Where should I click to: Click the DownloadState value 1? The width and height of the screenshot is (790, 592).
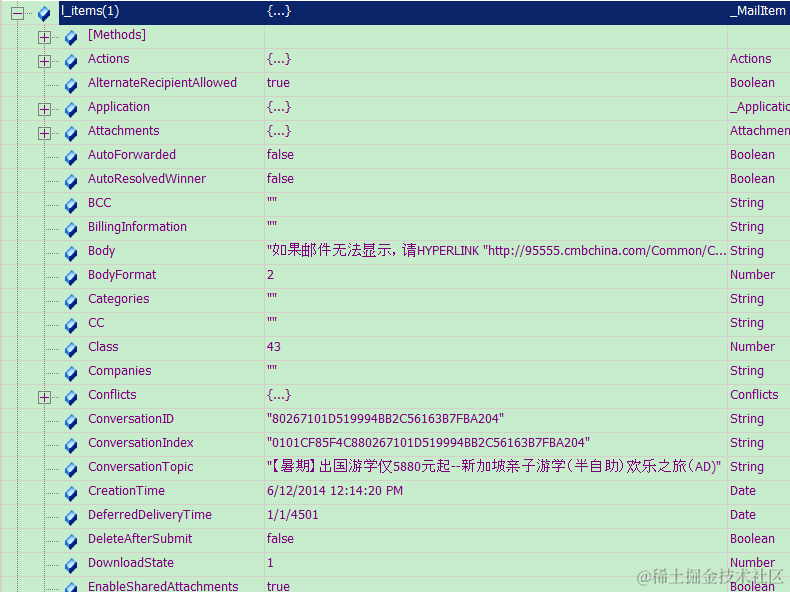[x=271, y=563]
